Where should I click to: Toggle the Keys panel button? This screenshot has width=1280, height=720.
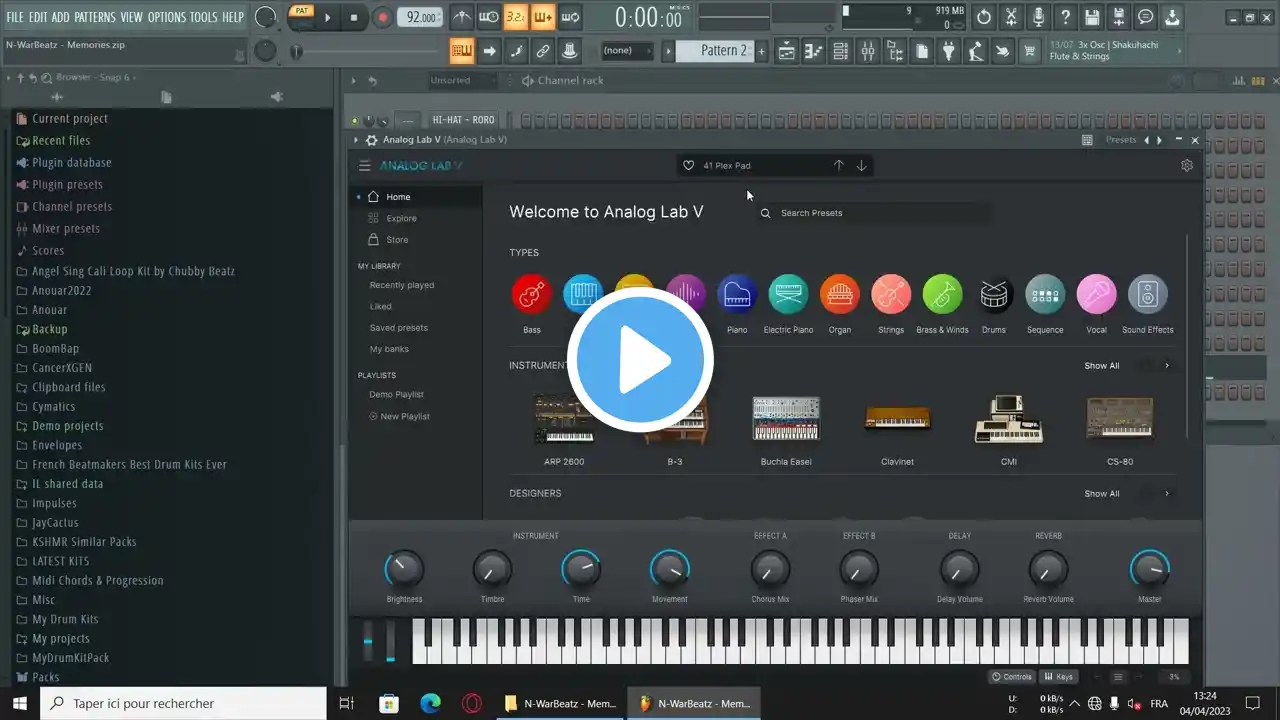(x=1058, y=677)
